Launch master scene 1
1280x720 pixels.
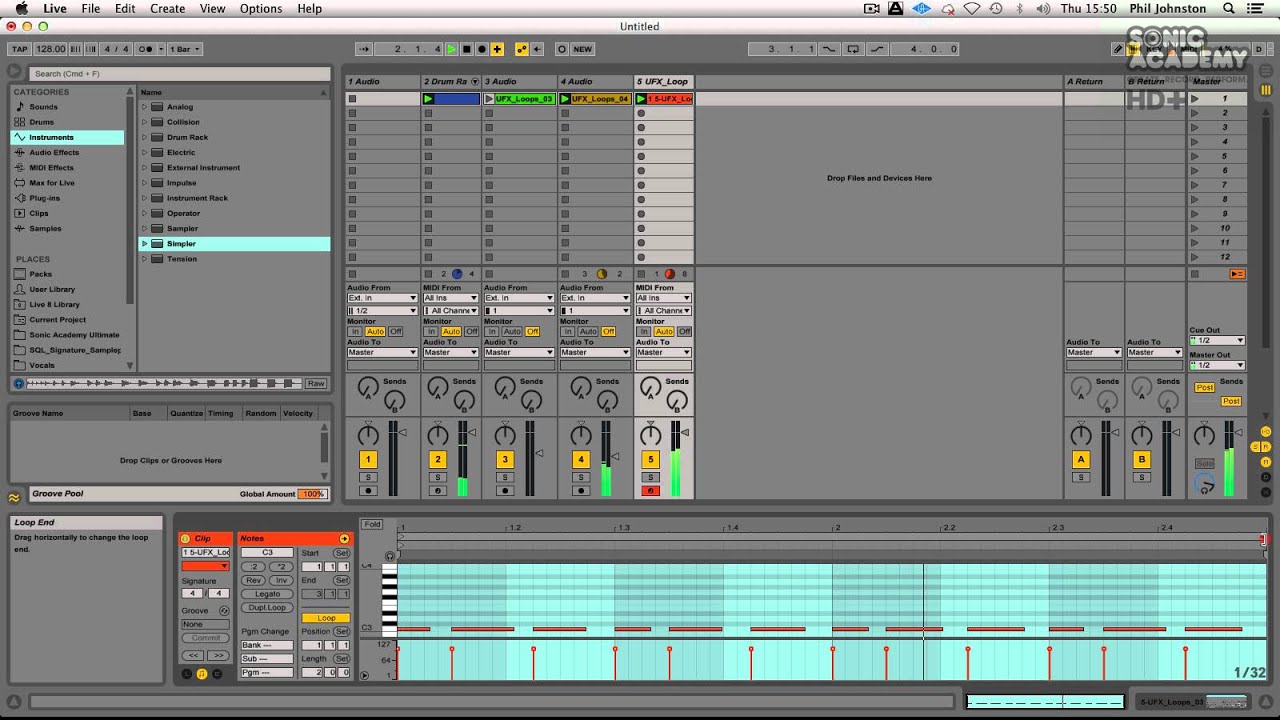tap(1194, 99)
